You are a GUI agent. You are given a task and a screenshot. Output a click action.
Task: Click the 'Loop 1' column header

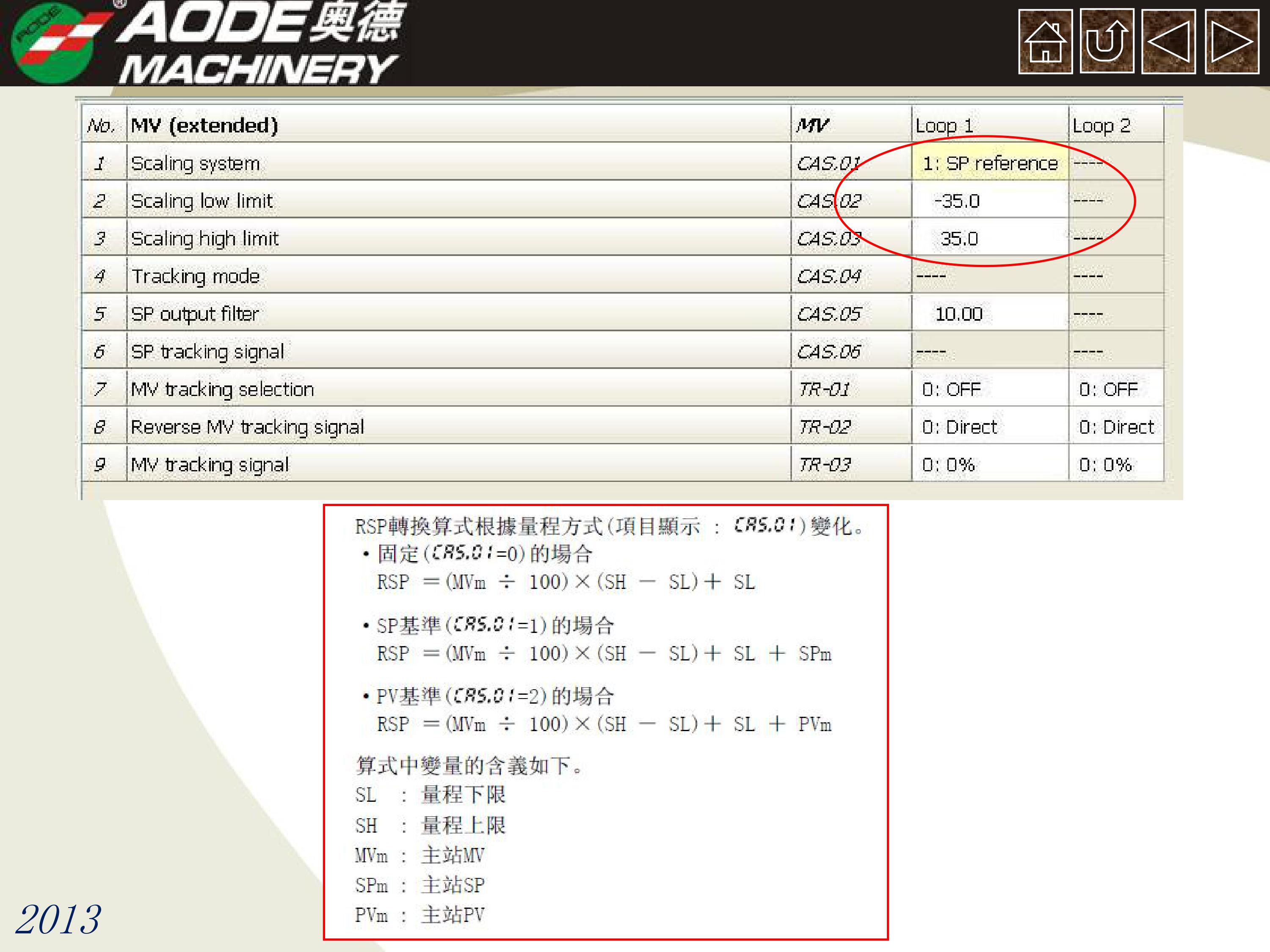990,125
